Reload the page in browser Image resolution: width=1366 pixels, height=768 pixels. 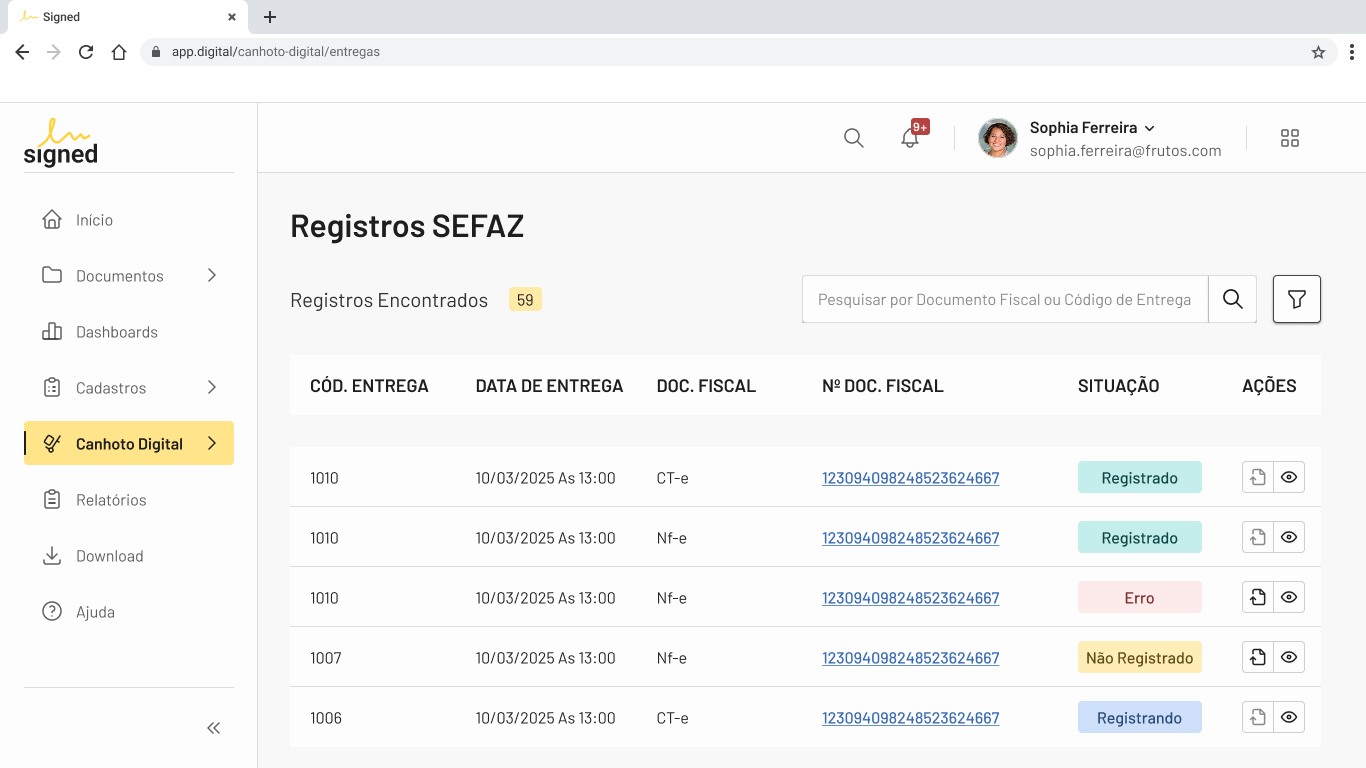coord(86,52)
